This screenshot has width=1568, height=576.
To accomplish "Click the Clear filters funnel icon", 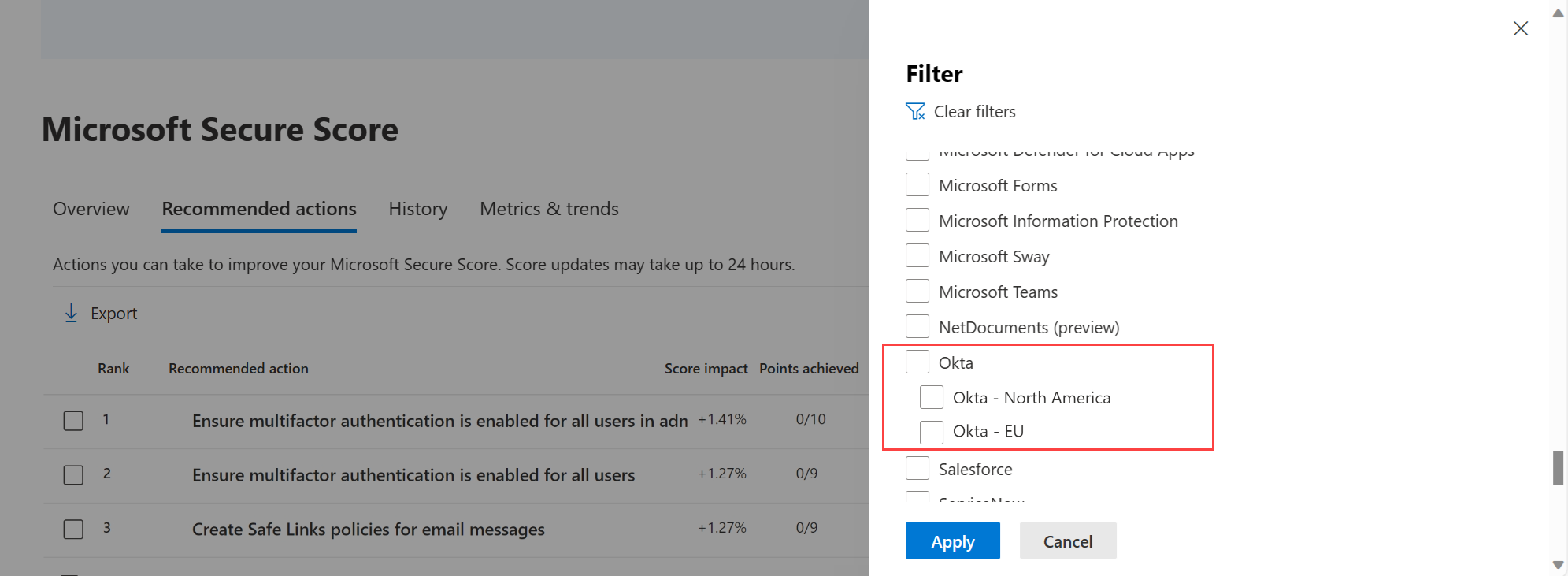I will (x=915, y=112).
